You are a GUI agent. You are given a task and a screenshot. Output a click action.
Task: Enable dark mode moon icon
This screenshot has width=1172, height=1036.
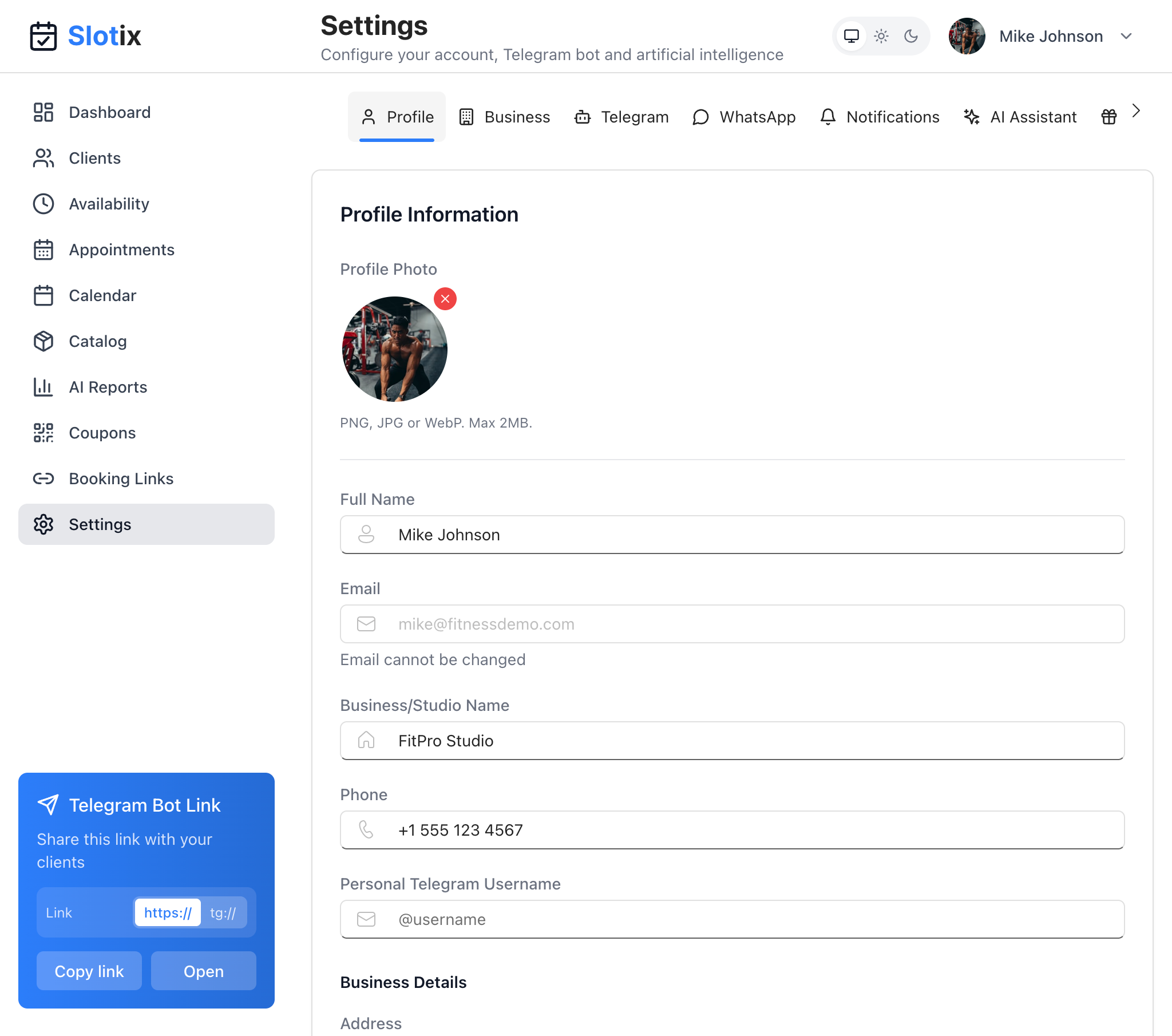910,36
